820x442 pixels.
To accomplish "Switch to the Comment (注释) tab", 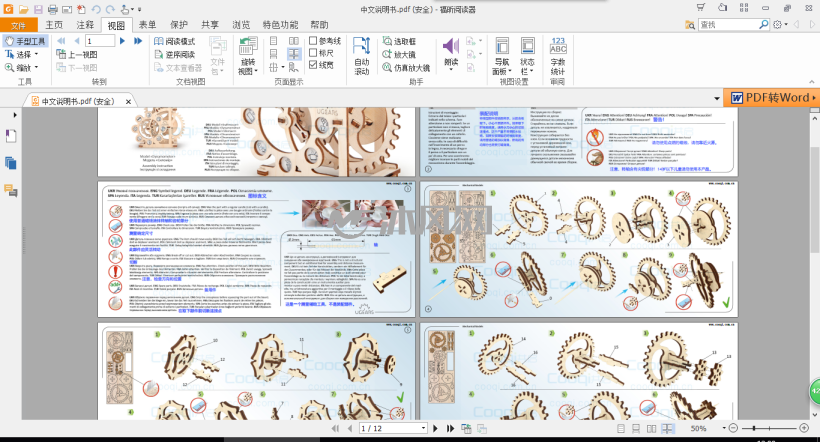I will (x=85, y=25).
